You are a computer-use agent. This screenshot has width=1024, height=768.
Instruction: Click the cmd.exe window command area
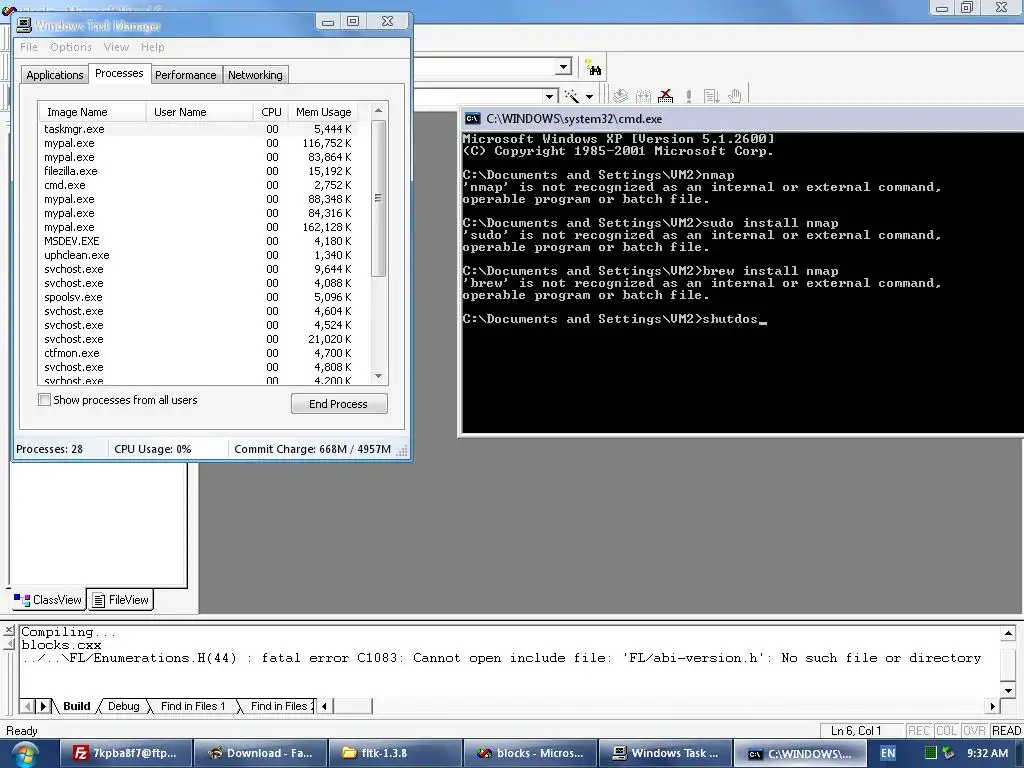click(x=743, y=282)
